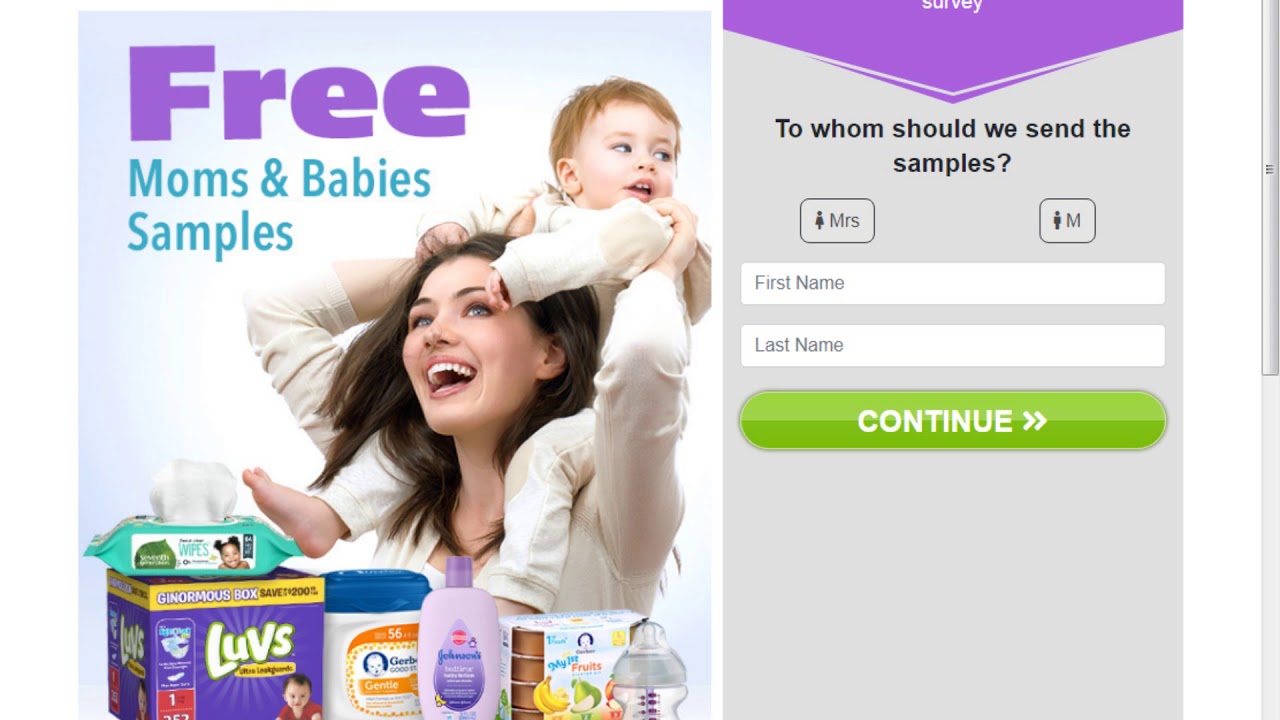Click the Johnson's bedtime lotion bottle
This screenshot has height=720, width=1280.
tap(459, 640)
